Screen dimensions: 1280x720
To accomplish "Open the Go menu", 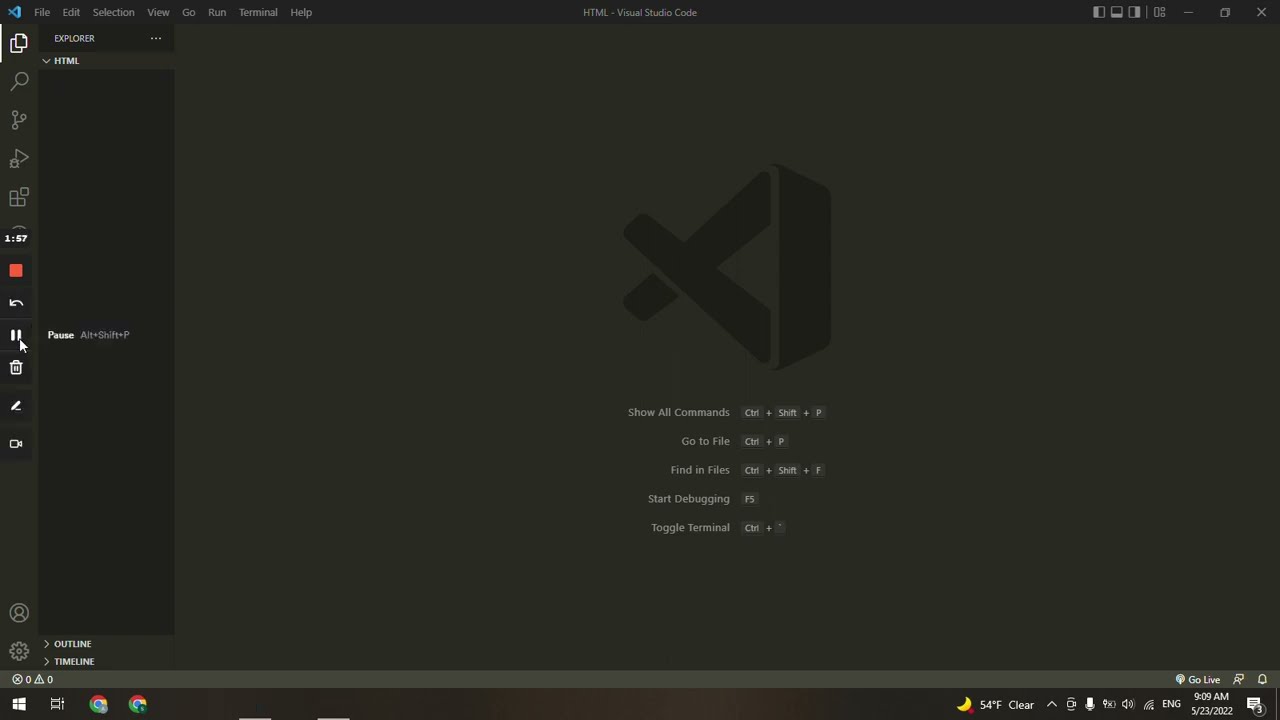I will tap(189, 12).
